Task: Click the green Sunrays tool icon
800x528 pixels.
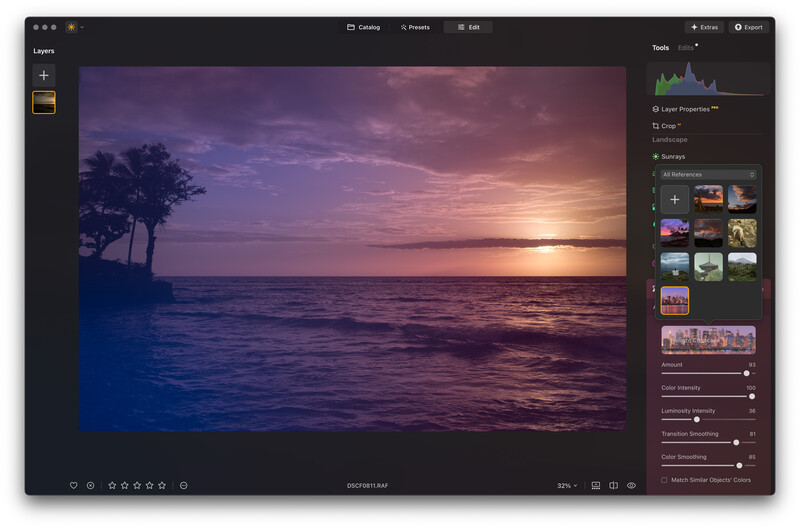Action: coord(656,156)
